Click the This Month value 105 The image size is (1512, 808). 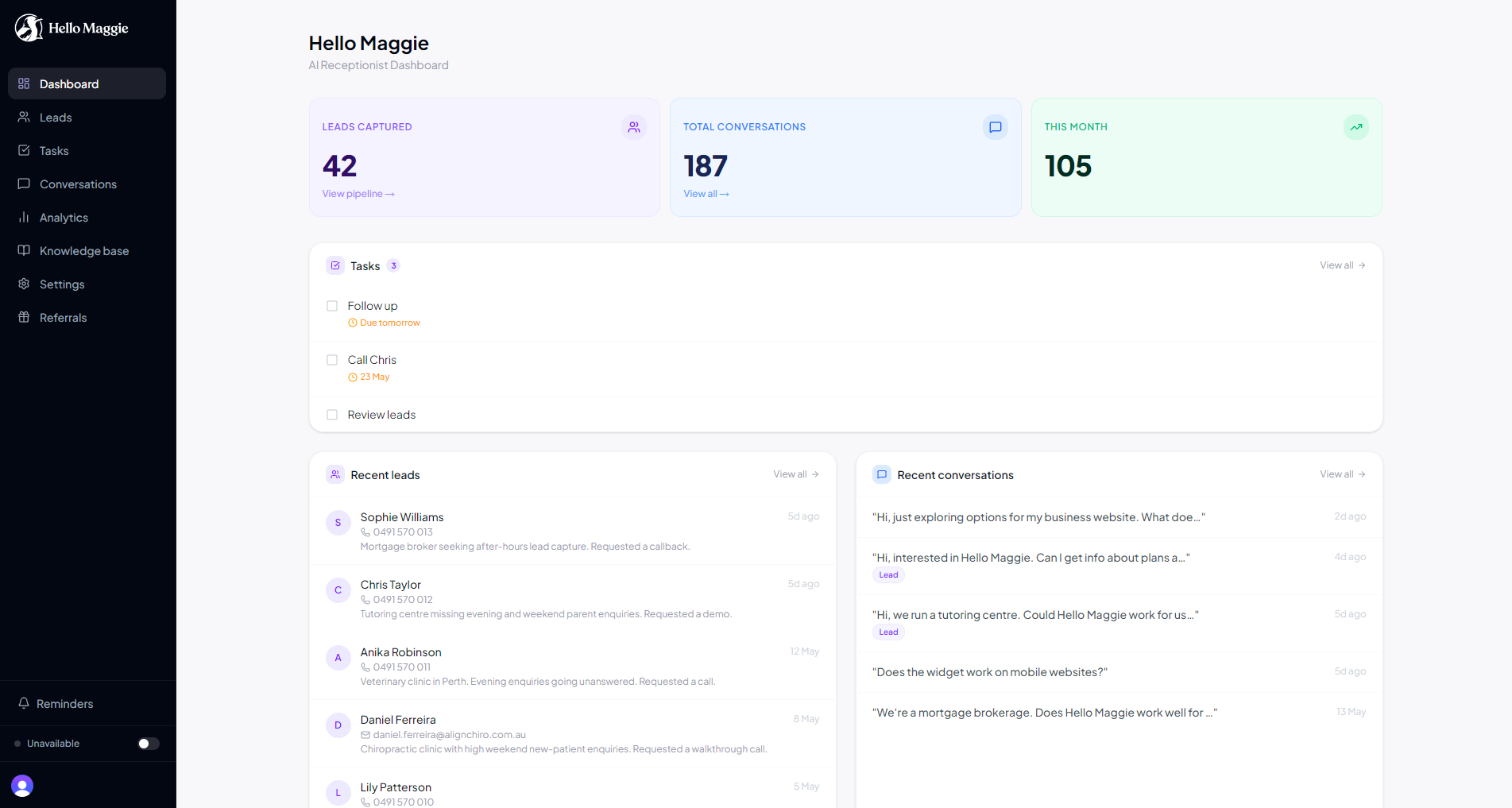click(1068, 166)
